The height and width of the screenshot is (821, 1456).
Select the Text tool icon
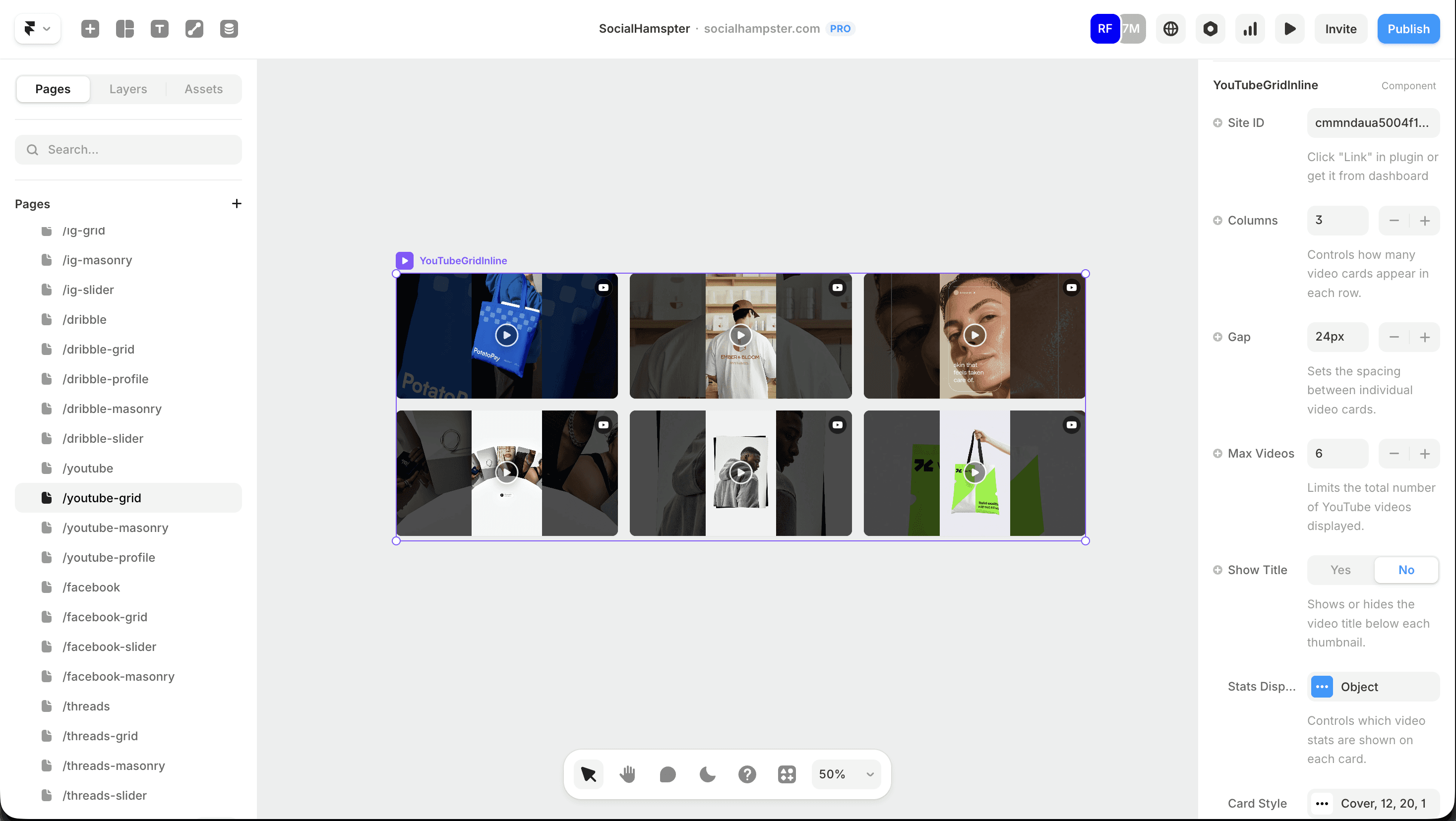[159, 29]
